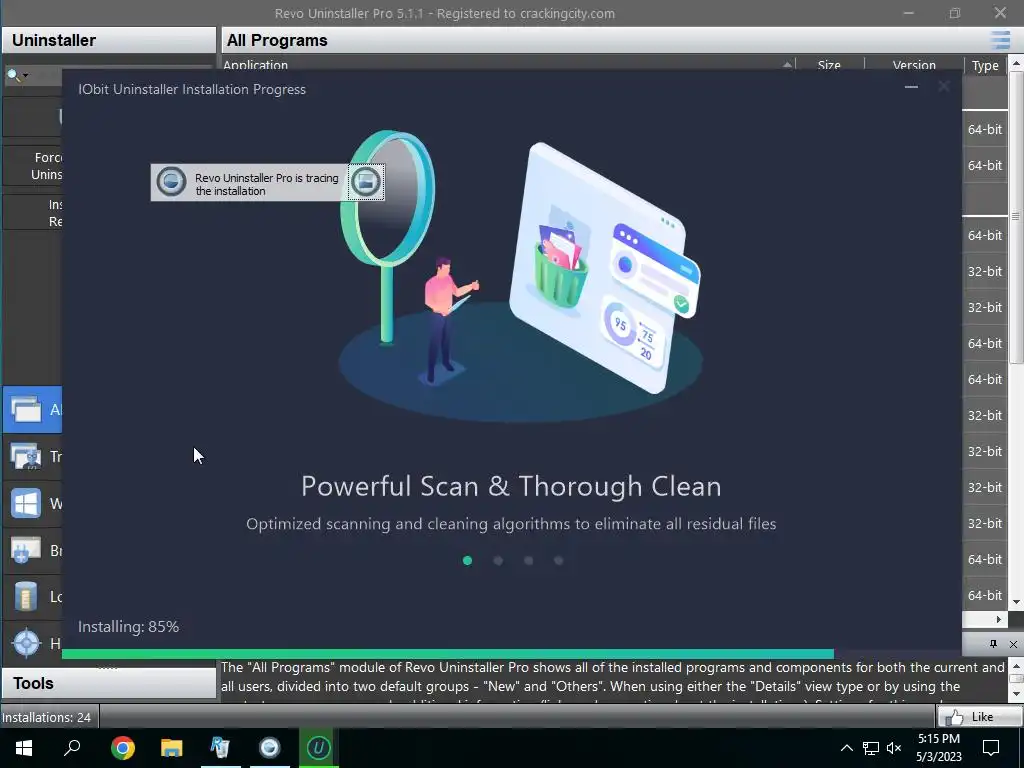
Task: Click the Revo tracing target icon on left
Action: pyautogui.click(x=171, y=182)
